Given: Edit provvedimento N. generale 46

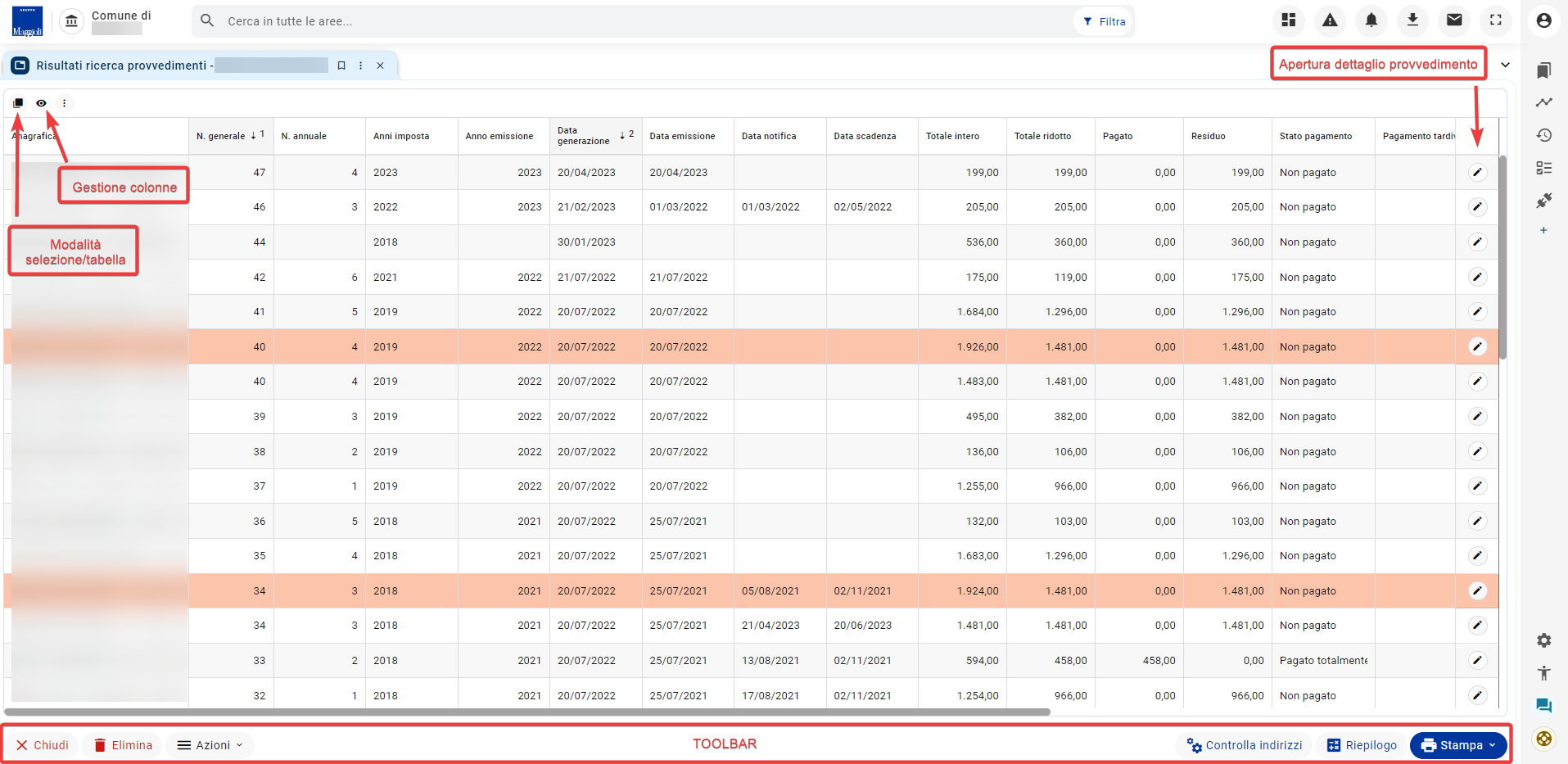Looking at the screenshot, I should [x=1477, y=206].
